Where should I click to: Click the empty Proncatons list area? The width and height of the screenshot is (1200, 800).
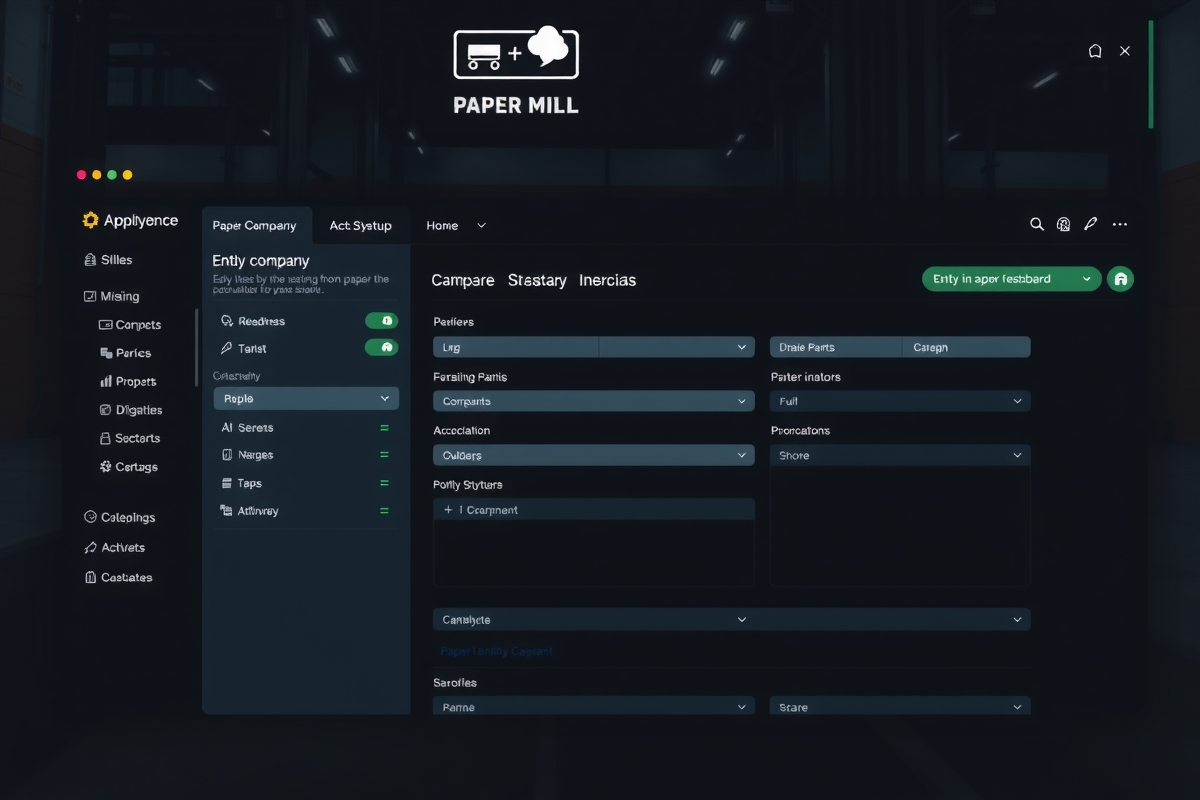pyautogui.click(x=900, y=526)
